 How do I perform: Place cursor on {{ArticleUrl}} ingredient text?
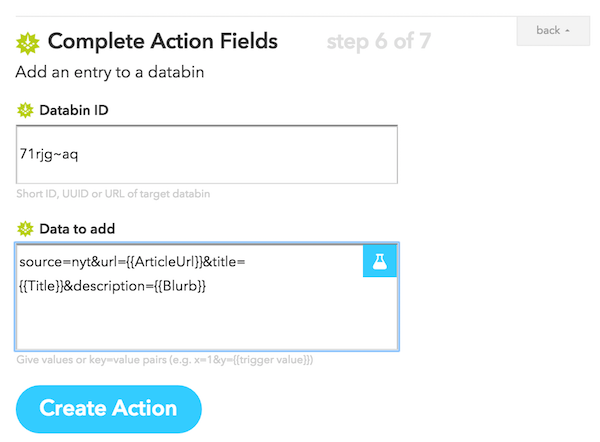tap(164, 262)
